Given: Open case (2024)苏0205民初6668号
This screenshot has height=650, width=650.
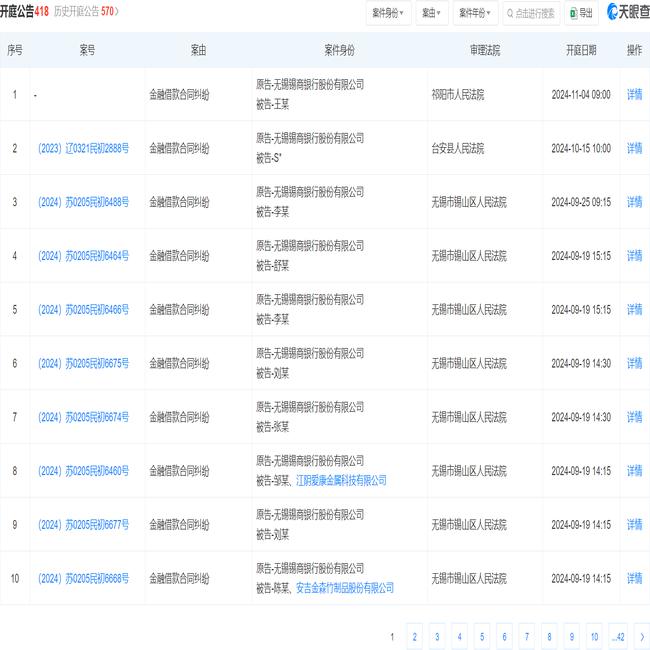Looking at the screenshot, I should (83, 578).
